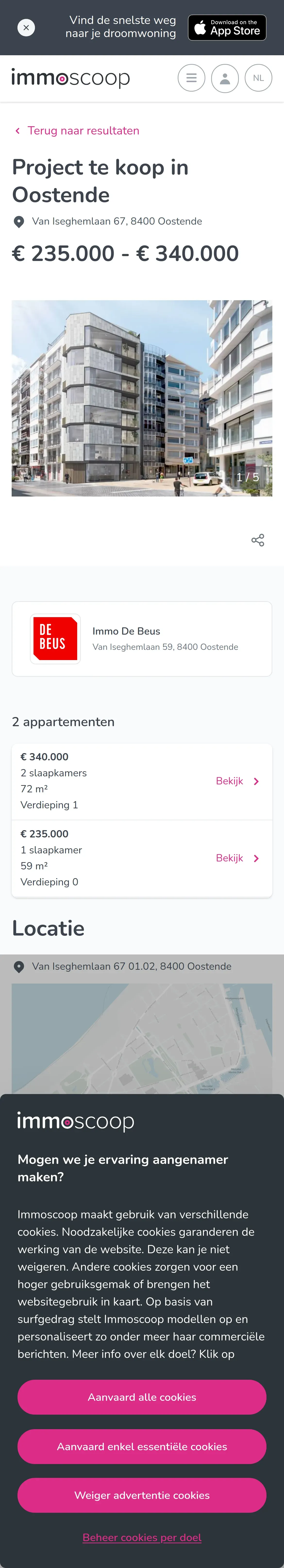
Task: Click chevron arrow of €235.000 apartment
Action: coord(257,858)
